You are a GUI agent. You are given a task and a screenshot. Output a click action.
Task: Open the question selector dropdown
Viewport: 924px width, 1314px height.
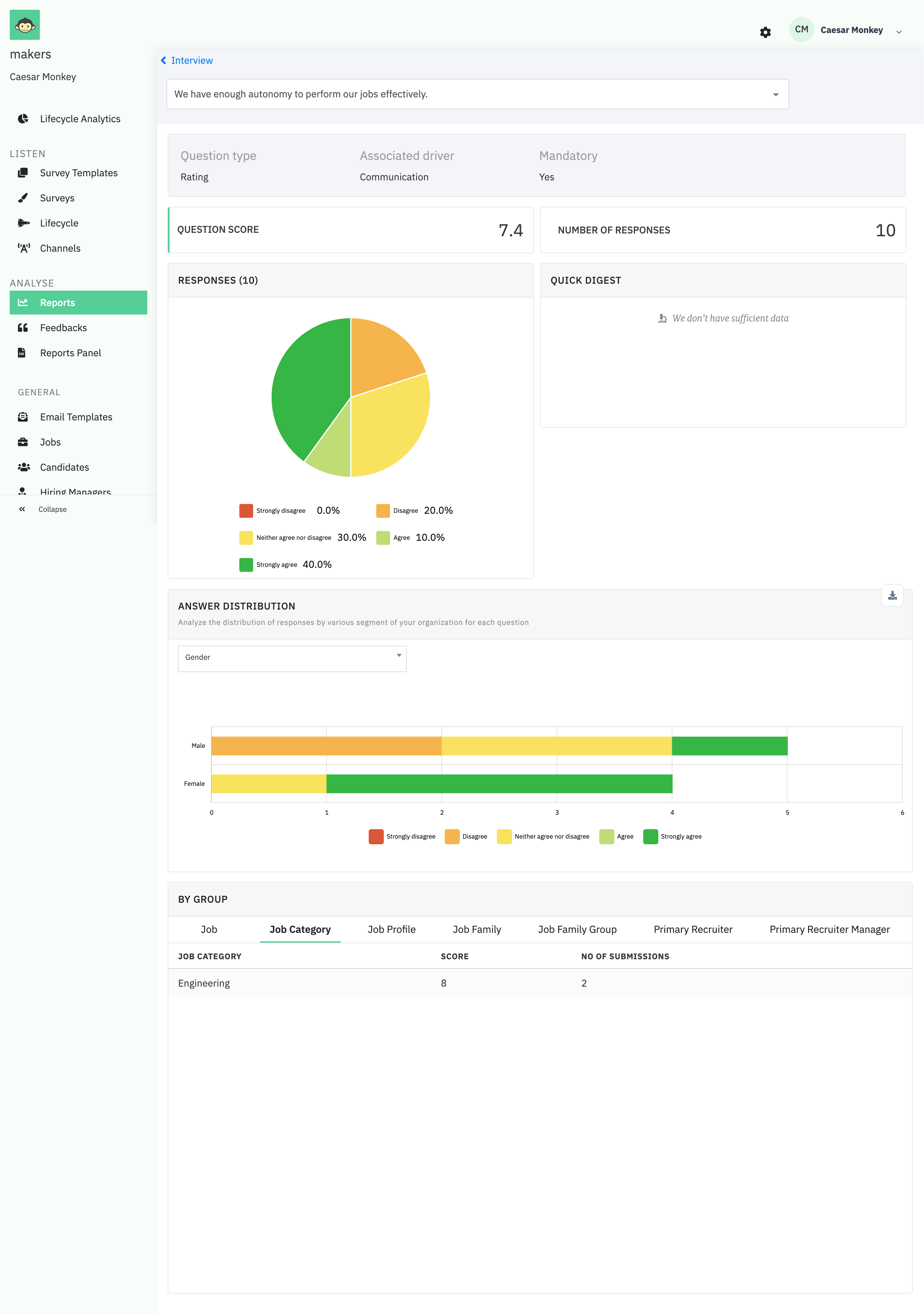pyautogui.click(x=477, y=94)
